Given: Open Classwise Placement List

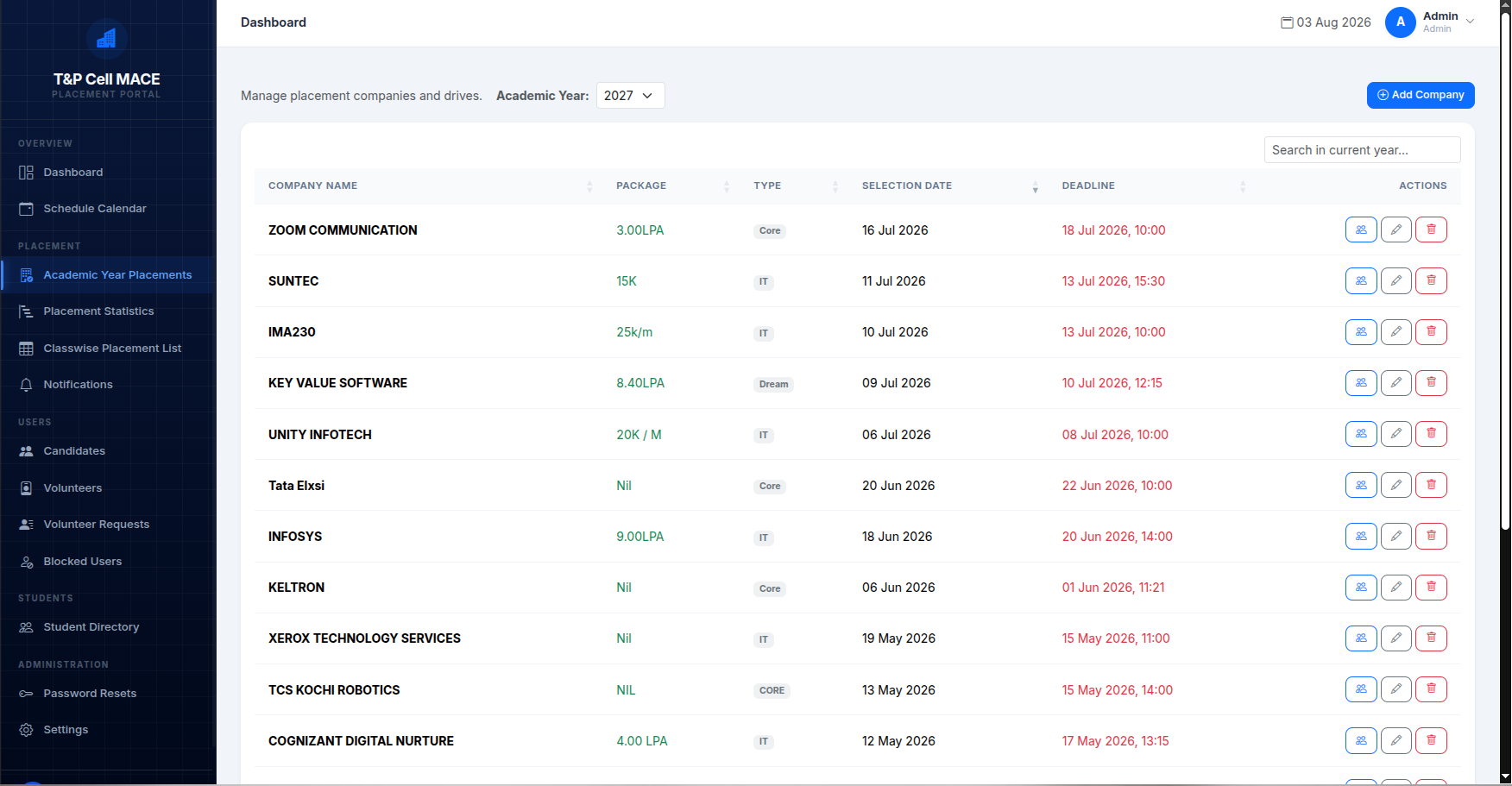Looking at the screenshot, I should point(107,349).
